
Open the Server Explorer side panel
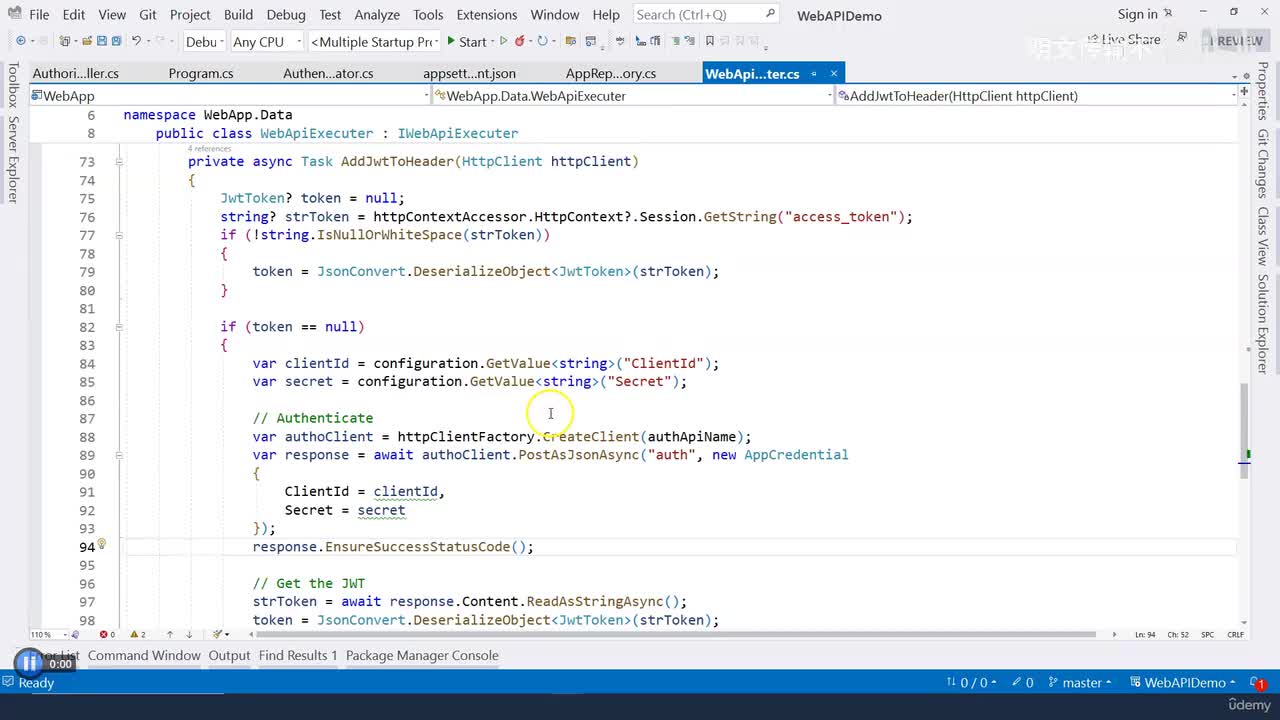[13, 159]
